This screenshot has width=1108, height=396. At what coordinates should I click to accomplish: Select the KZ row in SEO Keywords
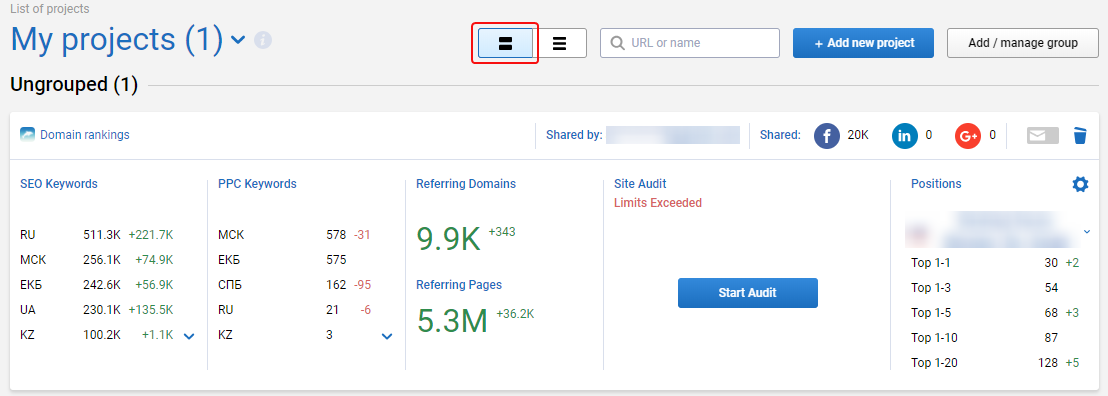(97, 334)
